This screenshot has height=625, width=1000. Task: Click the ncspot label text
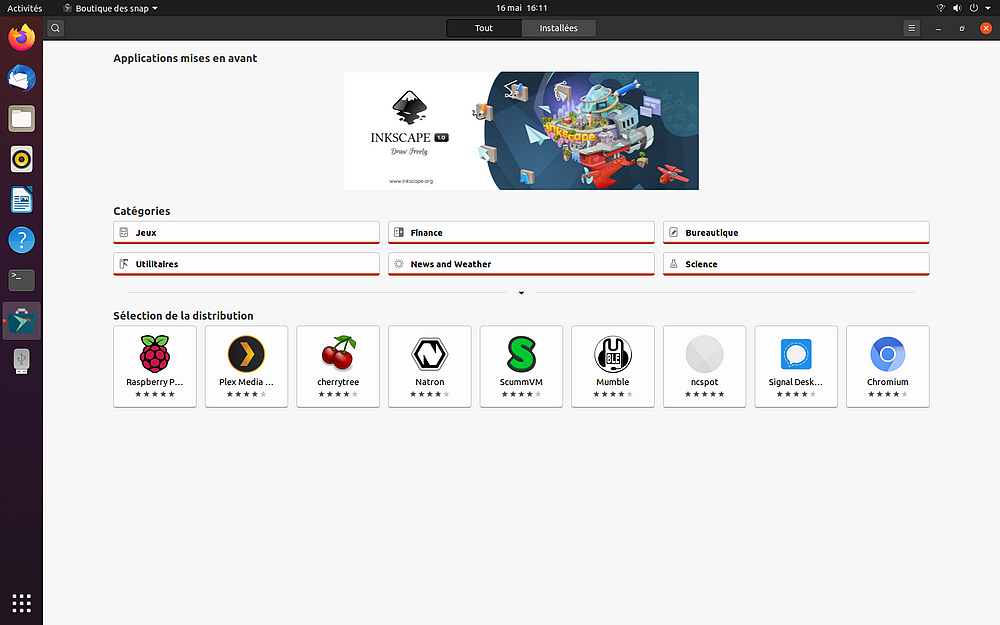[704, 382]
